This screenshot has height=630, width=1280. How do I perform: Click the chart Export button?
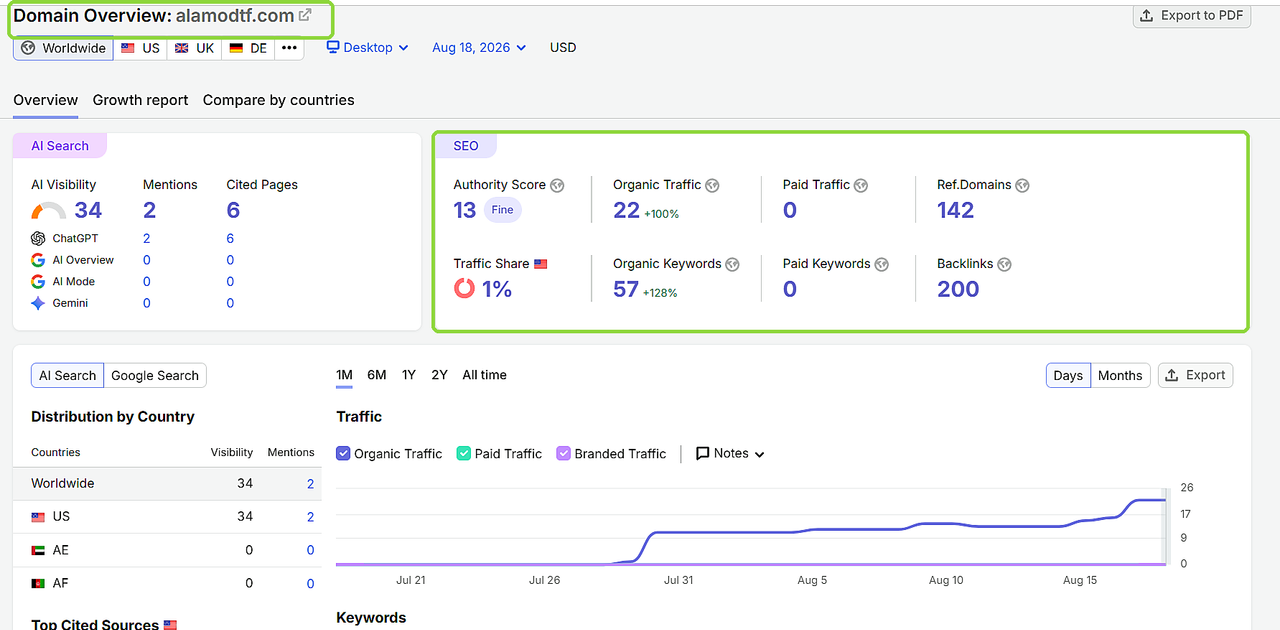tap(1196, 375)
